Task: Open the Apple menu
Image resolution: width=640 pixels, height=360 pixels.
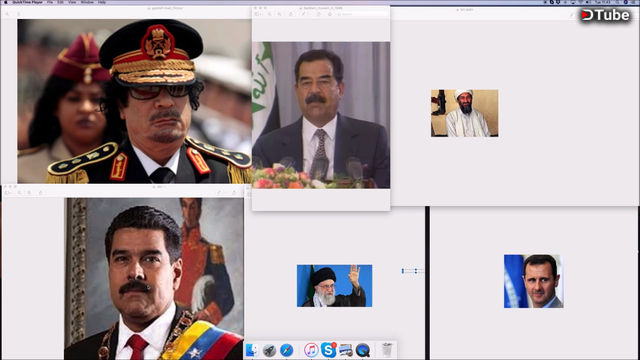Action: (6, 2)
